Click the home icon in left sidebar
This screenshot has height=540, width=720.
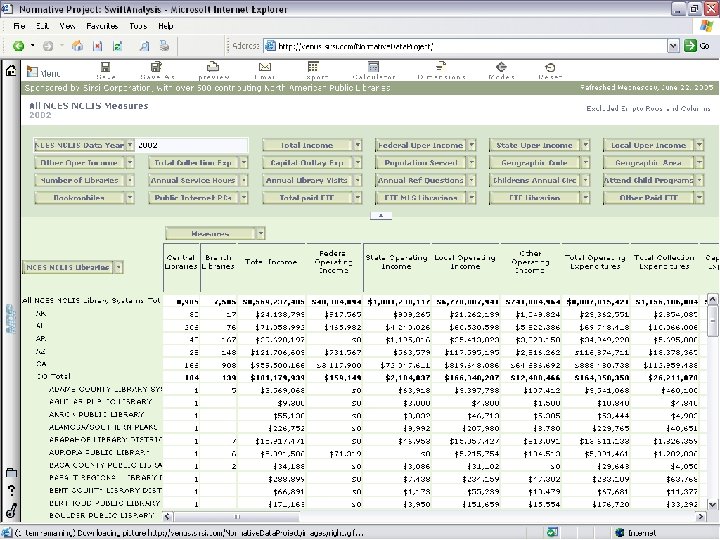tap(10, 71)
